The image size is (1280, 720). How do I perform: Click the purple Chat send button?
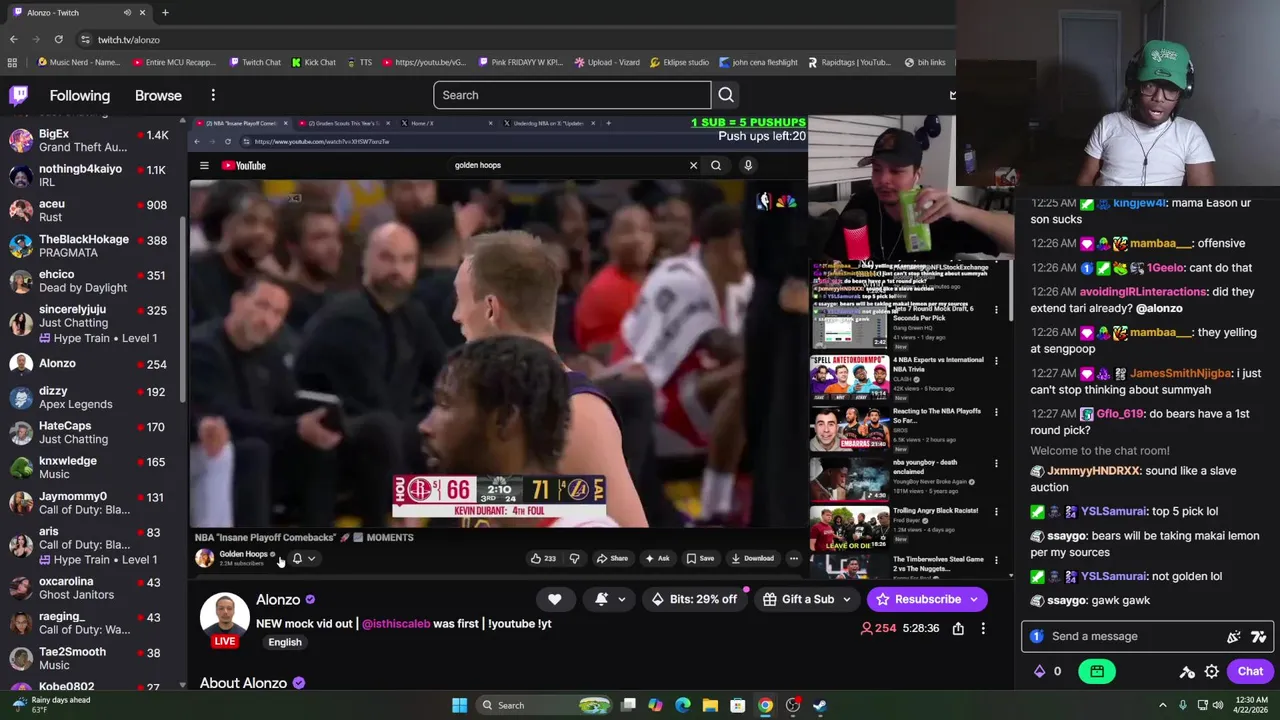coord(1250,671)
